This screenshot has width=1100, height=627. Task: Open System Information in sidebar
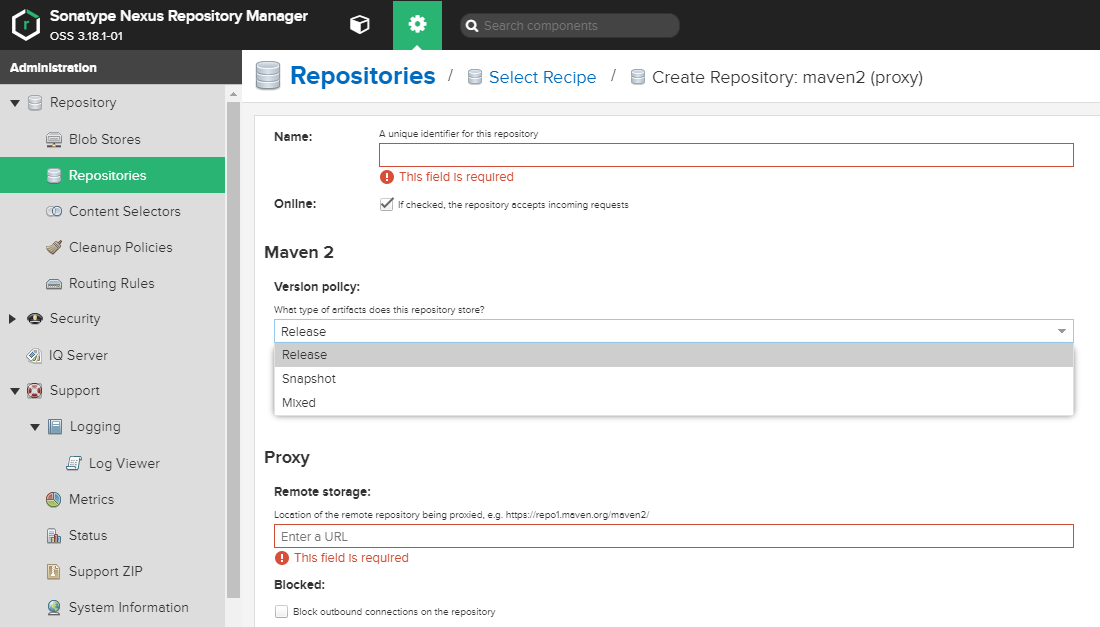pyautogui.click(x=128, y=607)
